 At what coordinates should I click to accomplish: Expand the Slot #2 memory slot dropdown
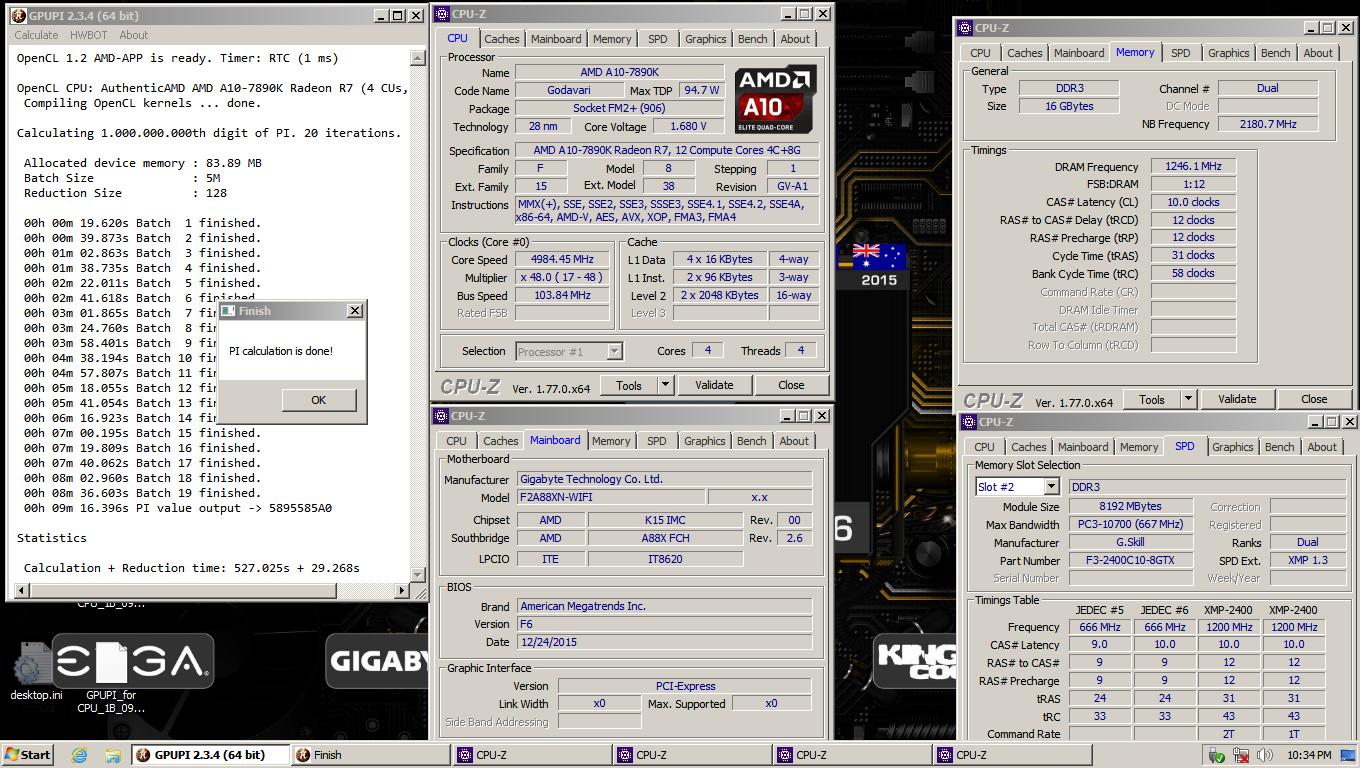click(1051, 487)
